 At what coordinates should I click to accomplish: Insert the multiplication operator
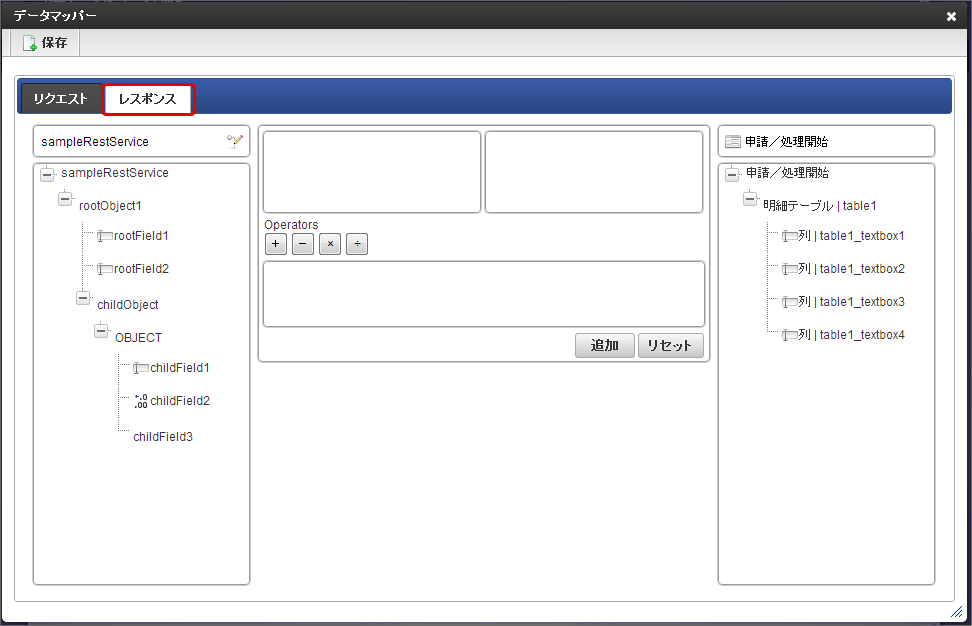pos(330,244)
